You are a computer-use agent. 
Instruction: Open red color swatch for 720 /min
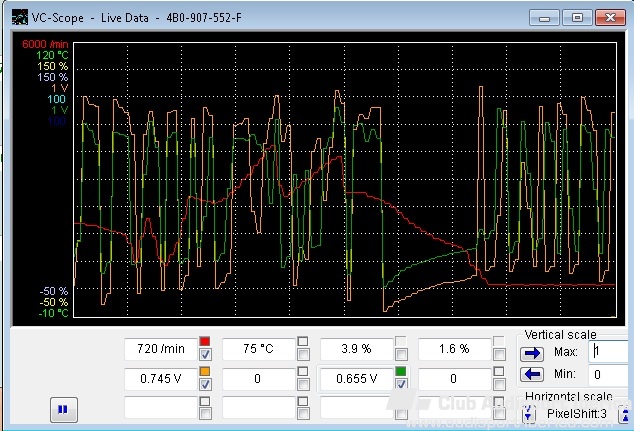point(205,341)
